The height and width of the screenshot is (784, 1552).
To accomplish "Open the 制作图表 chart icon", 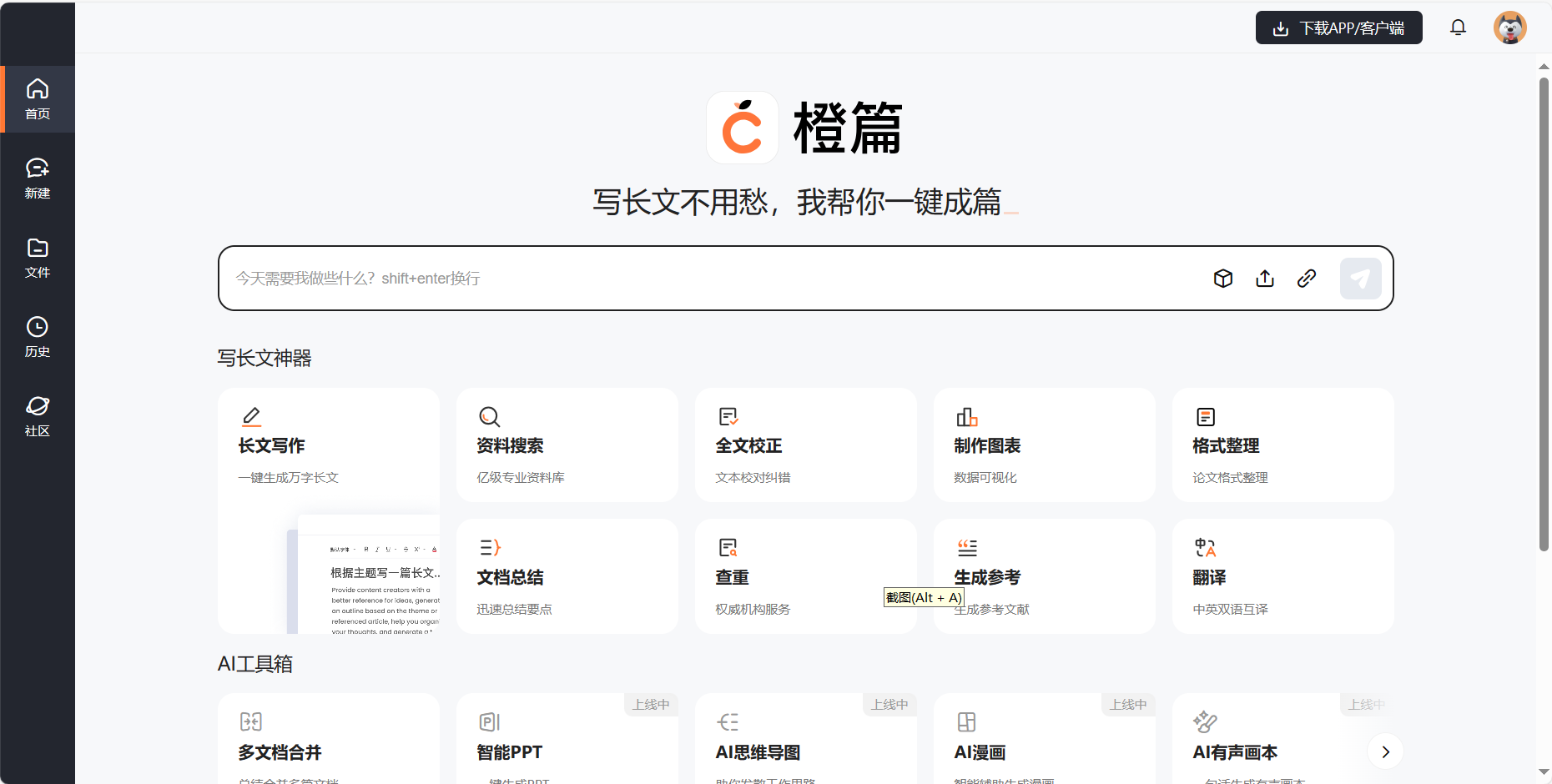I will (966, 416).
